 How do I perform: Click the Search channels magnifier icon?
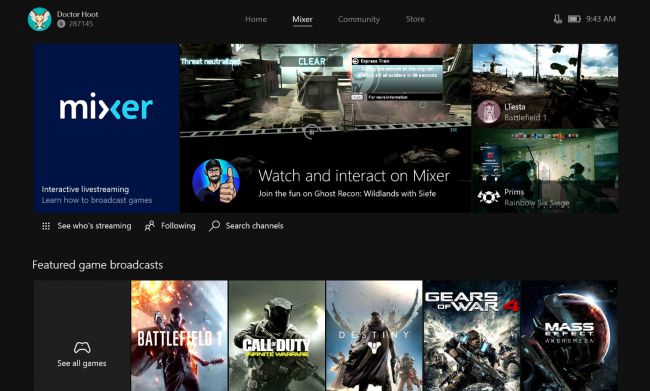[x=214, y=226]
